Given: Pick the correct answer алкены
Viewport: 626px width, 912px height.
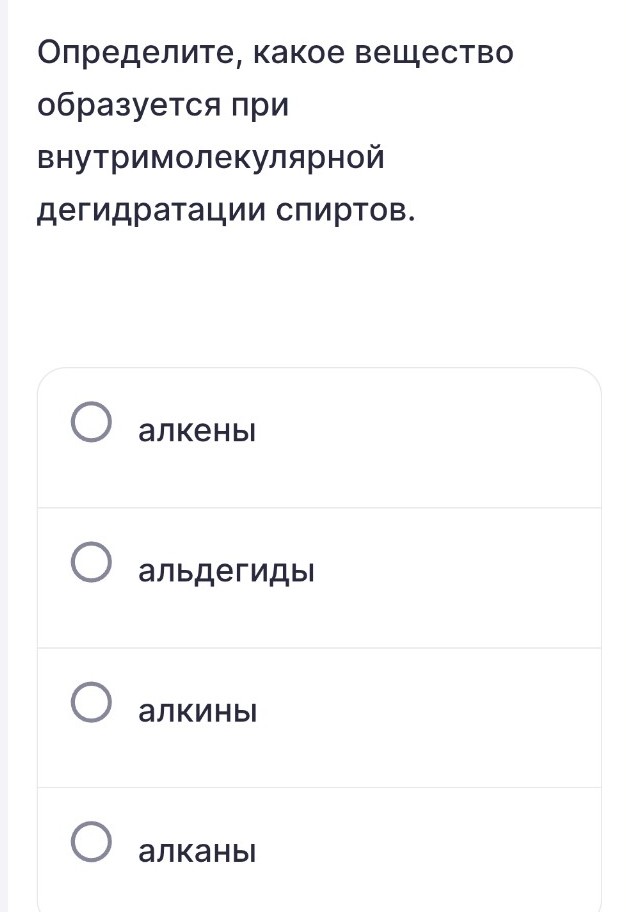Looking at the screenshot, I should tap(196, 430).
